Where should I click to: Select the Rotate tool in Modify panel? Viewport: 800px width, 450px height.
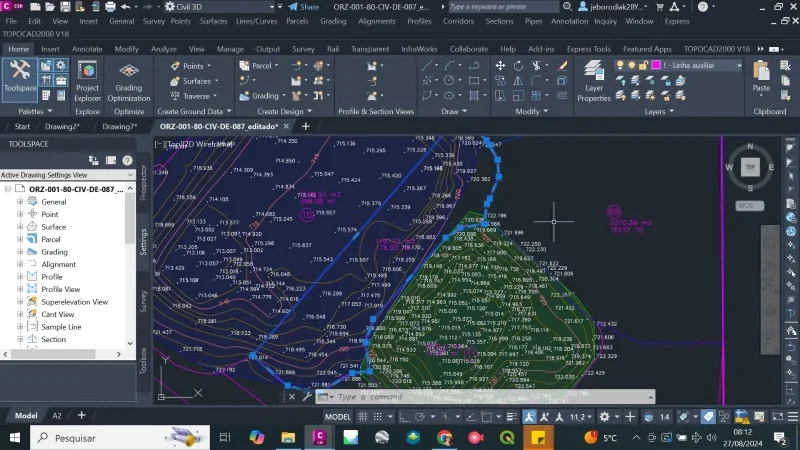518,66
